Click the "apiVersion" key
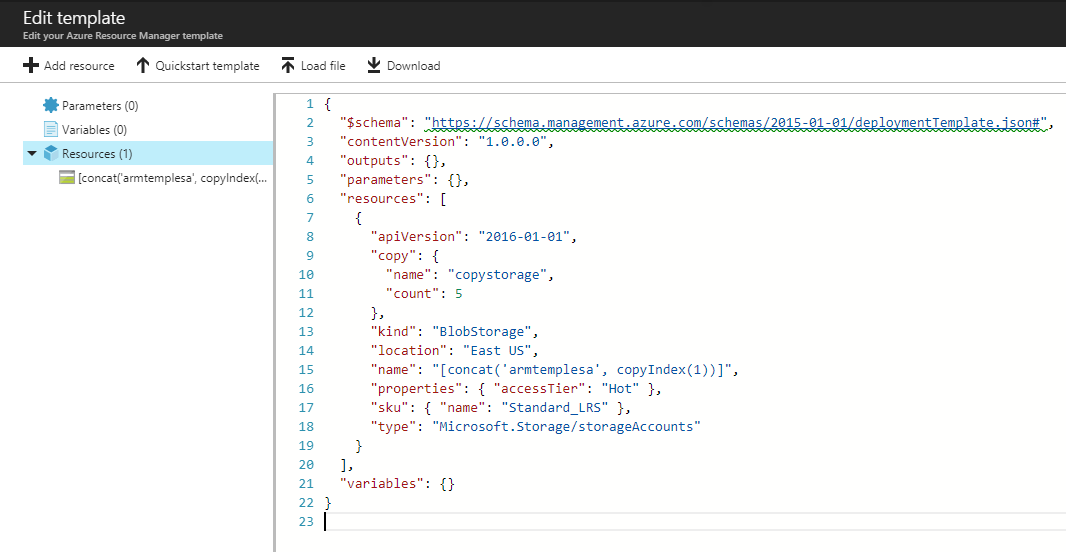This screenshot has width=1066, height=552. (x=417, y=237)
